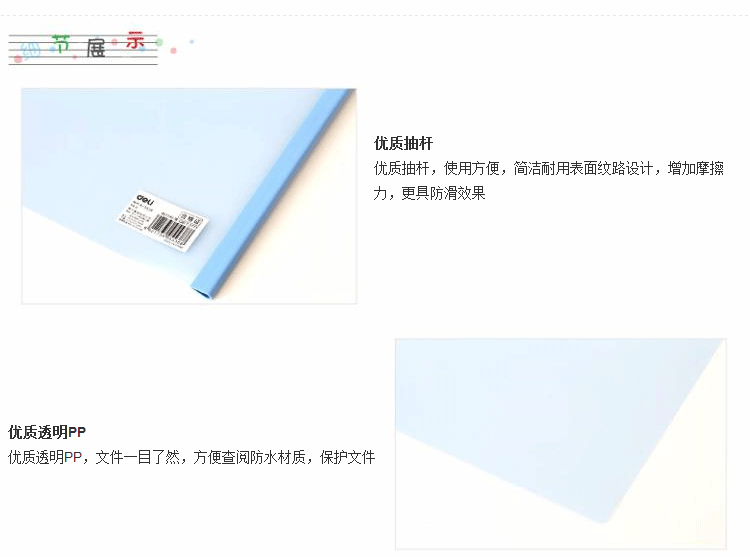The height and width of the screenshot is (557, 750).
Task: Click the gray 展 character in header
Action: click(96, 48)
